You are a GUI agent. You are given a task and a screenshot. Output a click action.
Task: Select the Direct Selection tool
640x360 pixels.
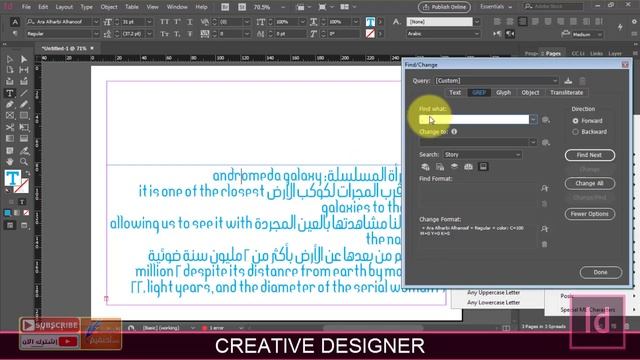coord(24,60)
